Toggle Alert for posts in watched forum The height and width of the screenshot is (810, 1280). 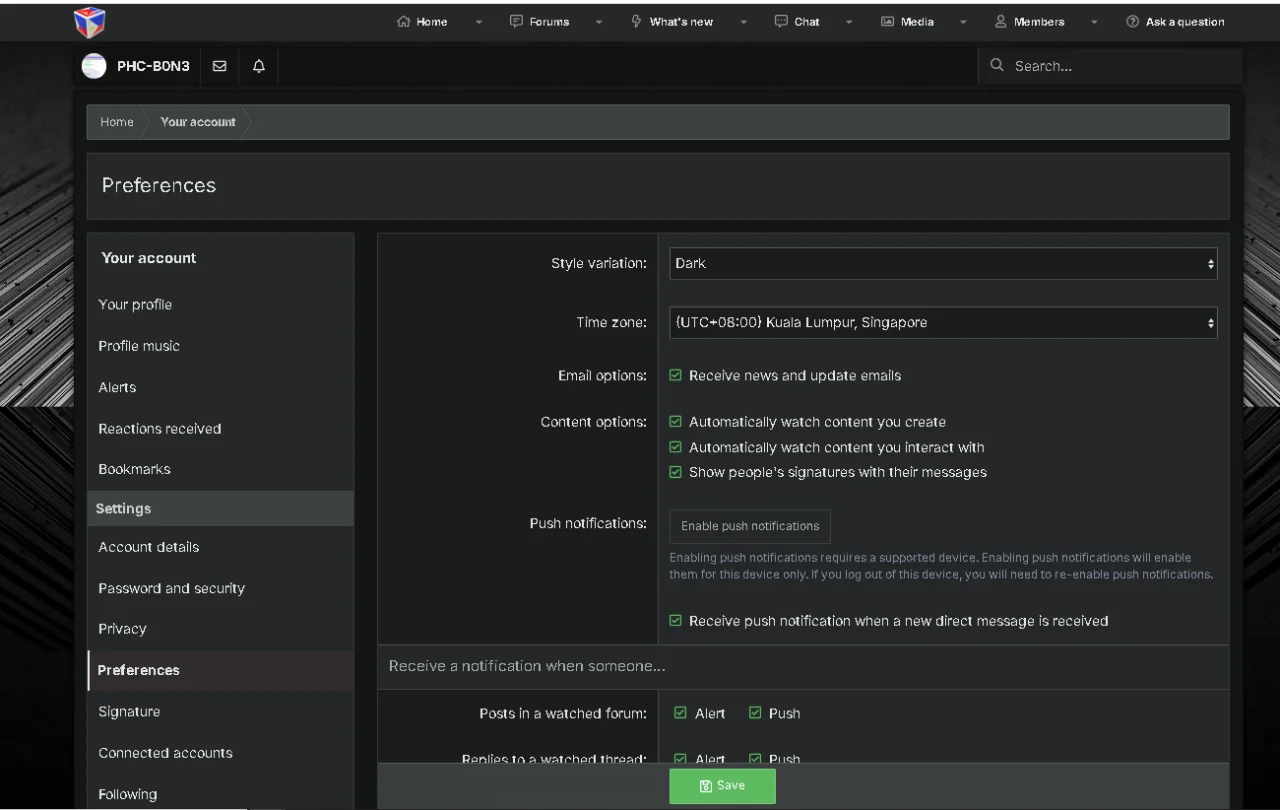pyautogui.click(x=680, y=713)
